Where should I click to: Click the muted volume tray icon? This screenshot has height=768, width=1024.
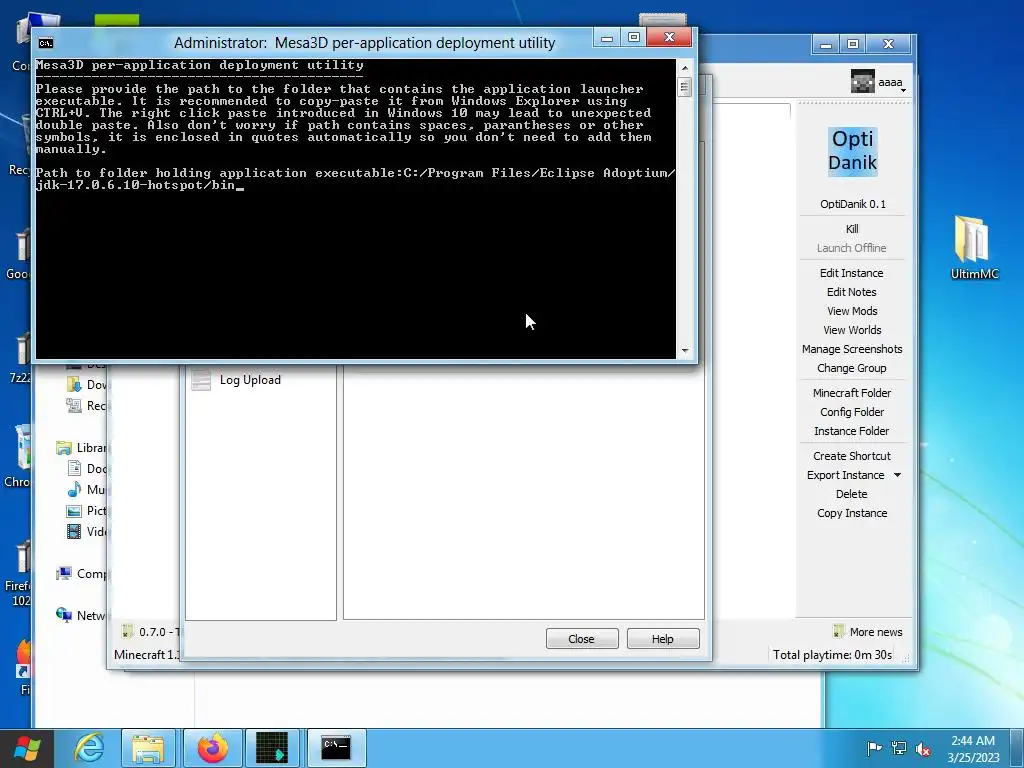point(923,748)
